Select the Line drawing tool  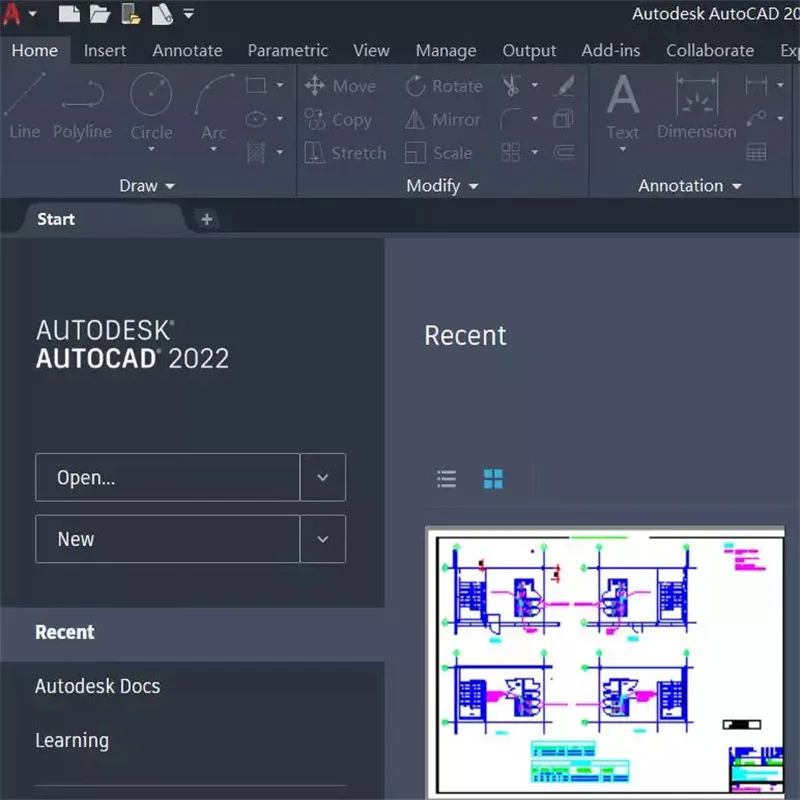tap(23, 110)
